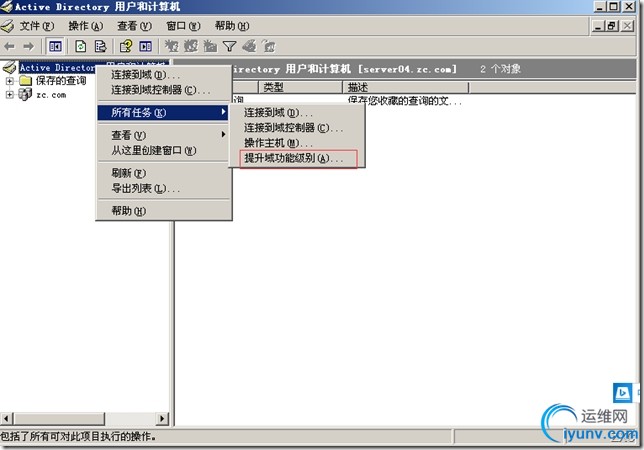Image resolution: width=644 pixels, height=450 pixels.
Task: Select 连接到域(D)... in the context menu
Action: tap(163, 75)
